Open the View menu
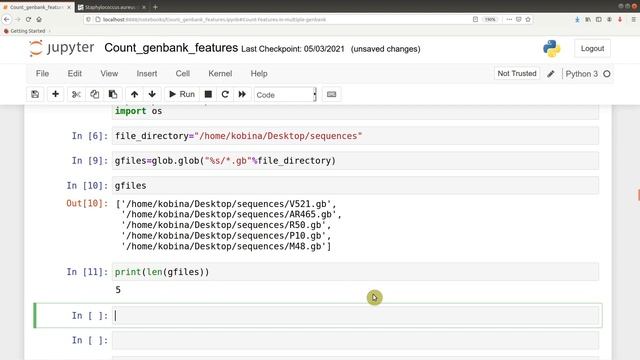The image size is (640, 360). (109, 73)
